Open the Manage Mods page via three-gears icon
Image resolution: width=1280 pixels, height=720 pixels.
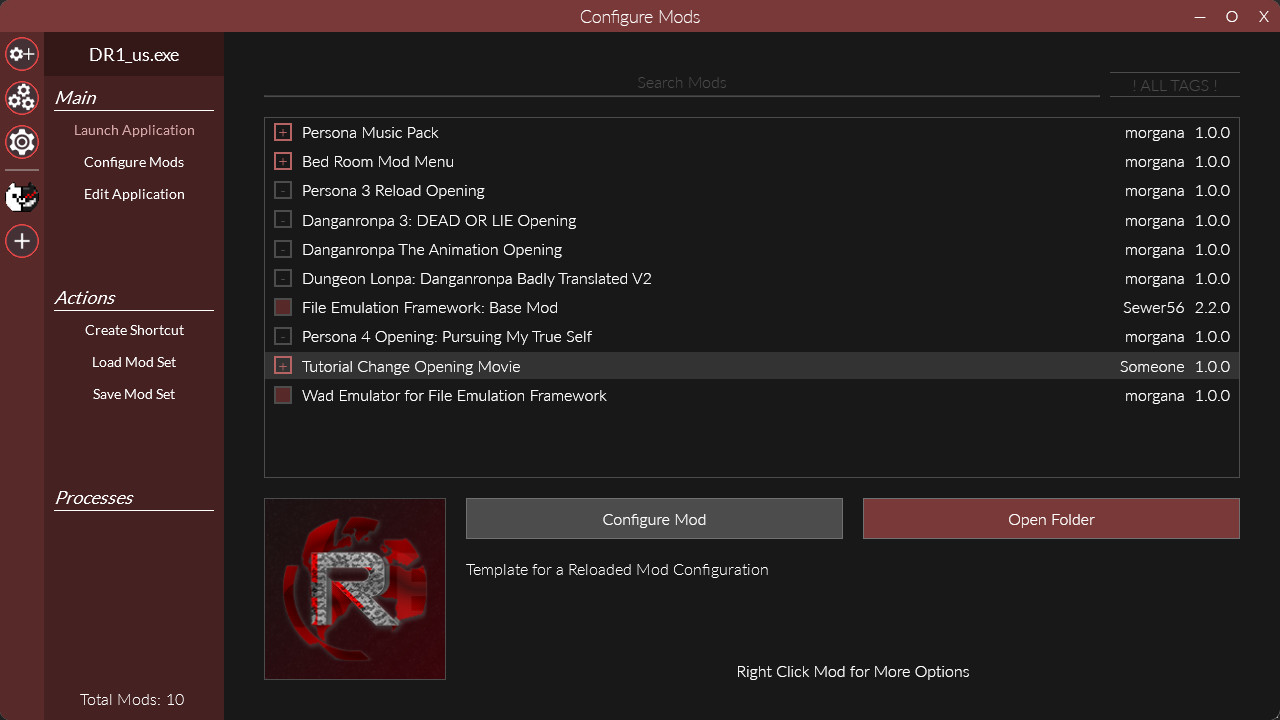coord(21,98)
